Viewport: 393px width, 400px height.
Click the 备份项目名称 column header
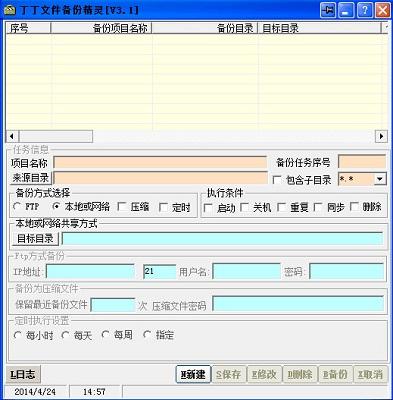click(x=101, y=29)
